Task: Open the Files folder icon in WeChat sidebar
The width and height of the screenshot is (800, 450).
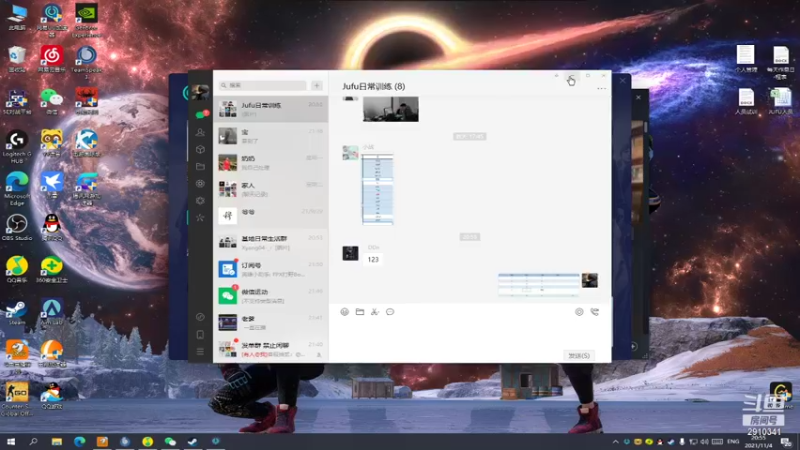Action: [200, 166]
